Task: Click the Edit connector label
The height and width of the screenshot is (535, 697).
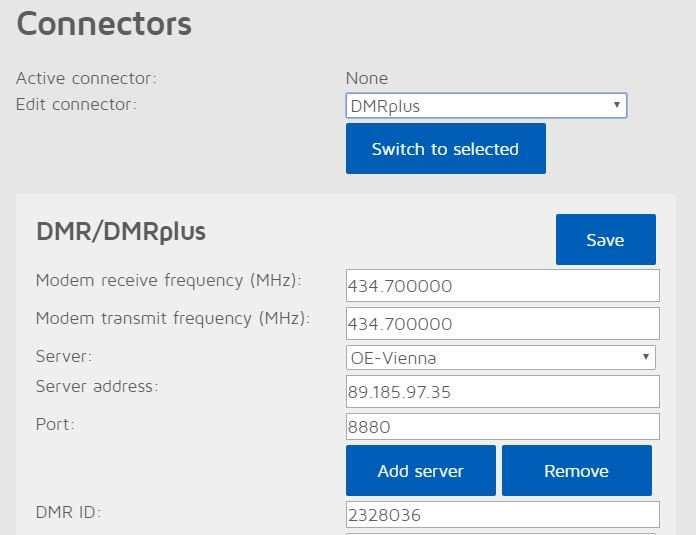Action: click(76, 104)
